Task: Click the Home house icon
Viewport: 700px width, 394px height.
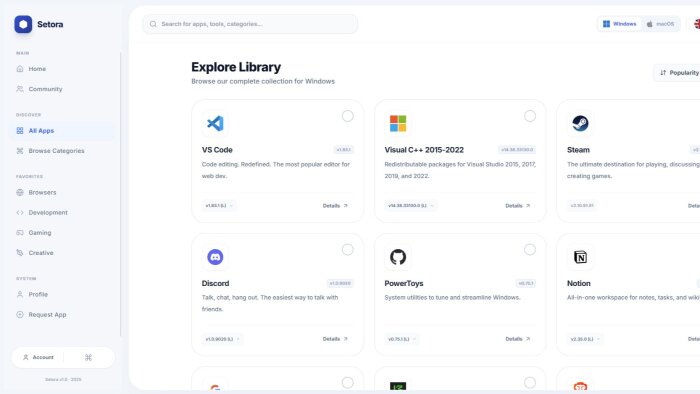Action: pyautogui.click(x=20, y=69)
